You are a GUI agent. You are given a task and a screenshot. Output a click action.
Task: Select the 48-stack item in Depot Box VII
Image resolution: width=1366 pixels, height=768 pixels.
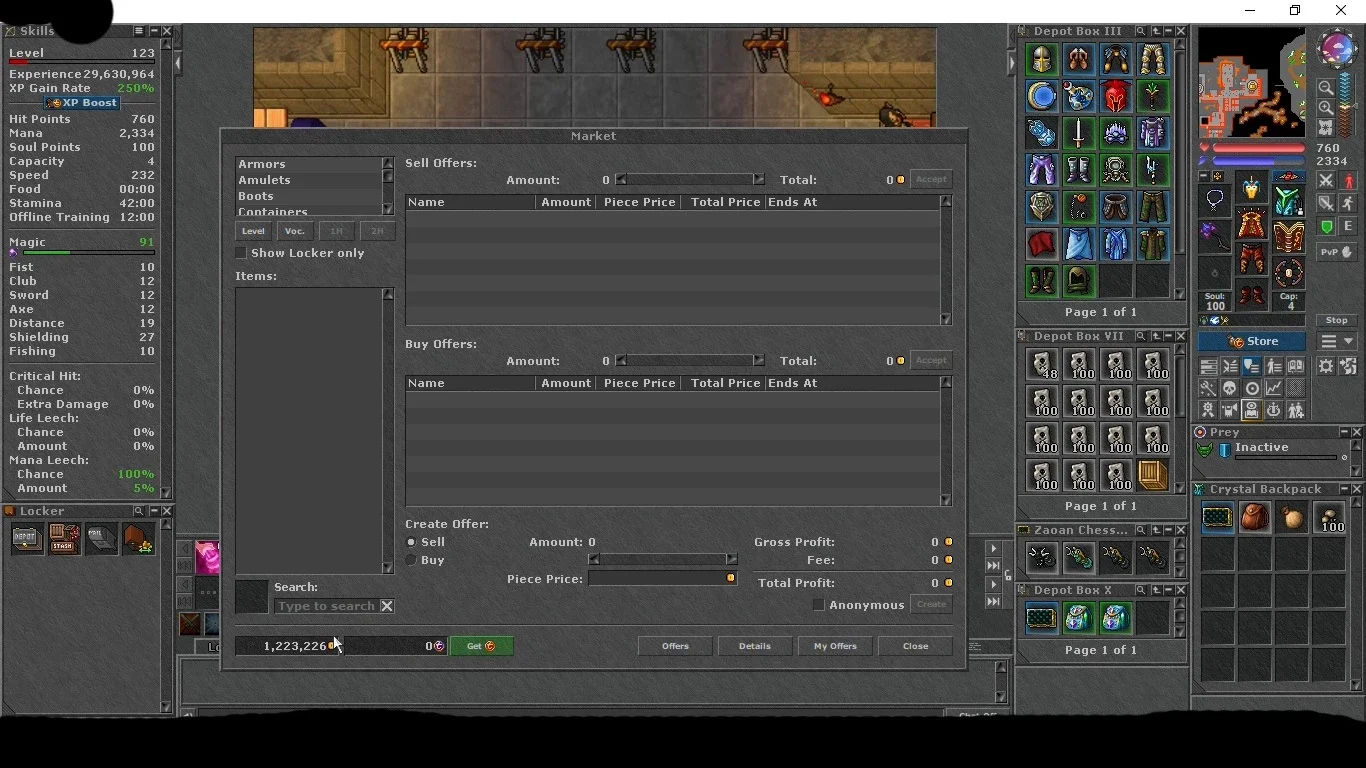[1042, 364]
